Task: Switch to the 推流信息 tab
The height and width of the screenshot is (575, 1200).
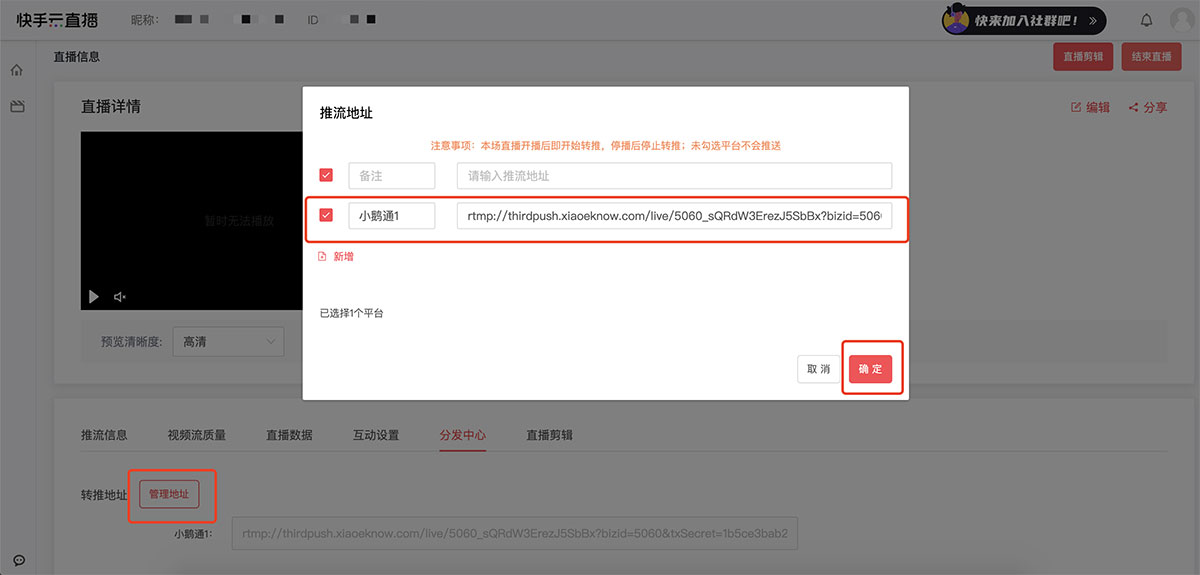Action: coord(104,435)
